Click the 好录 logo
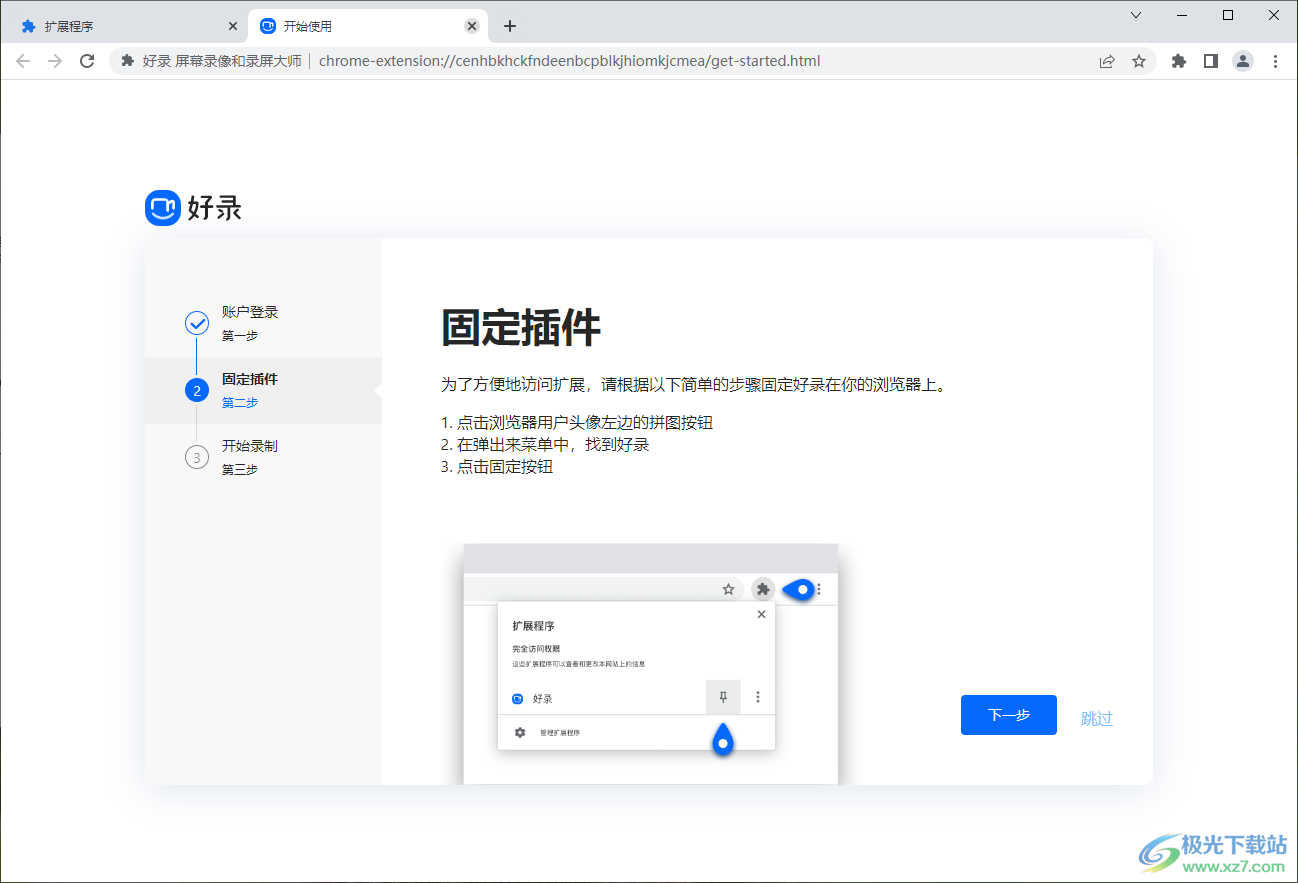The height and width of the screenshot is (883, 1298). pos(194,208)
